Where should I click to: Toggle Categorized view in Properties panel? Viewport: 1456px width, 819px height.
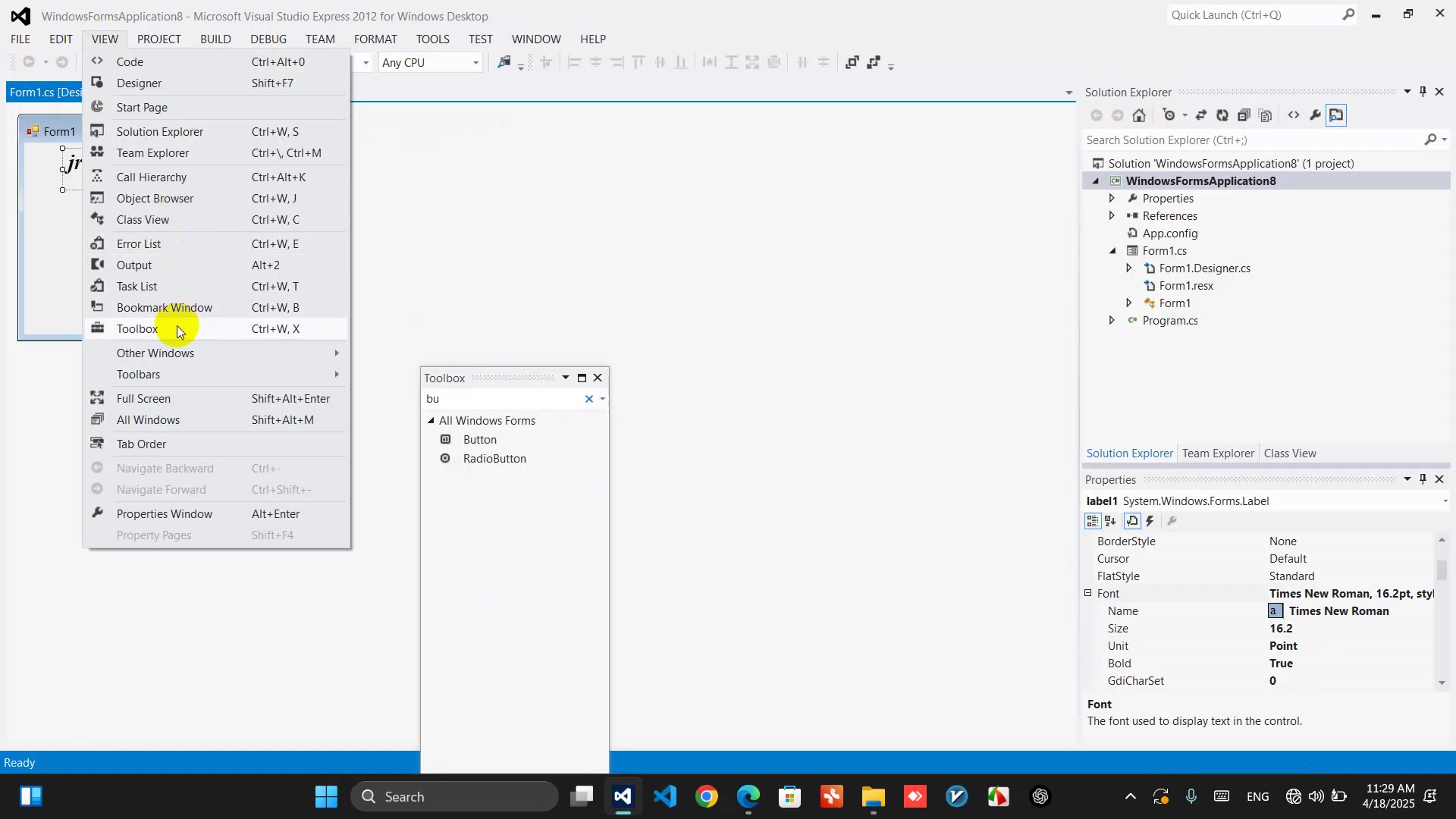[1093, 521]
